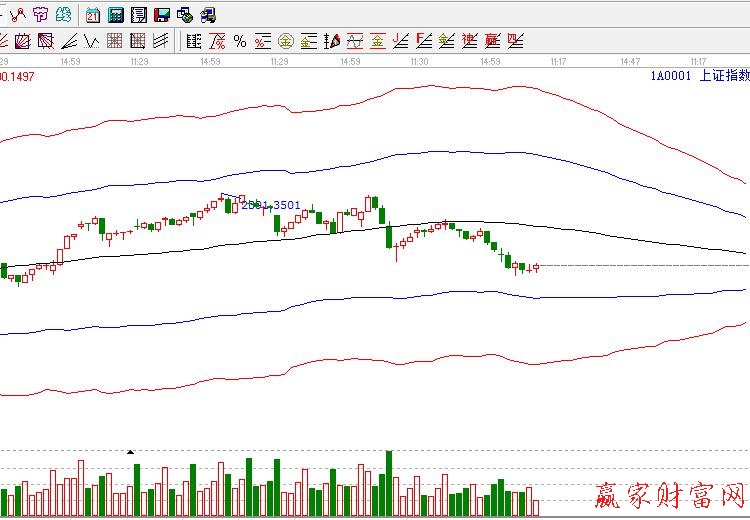Click the circled '金' gold icon

click(x=285, y=41)
